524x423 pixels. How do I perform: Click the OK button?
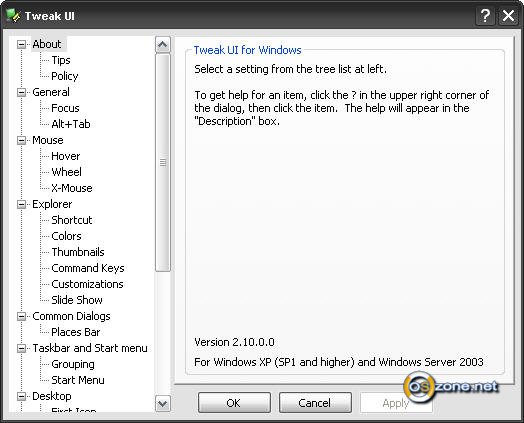234,403
